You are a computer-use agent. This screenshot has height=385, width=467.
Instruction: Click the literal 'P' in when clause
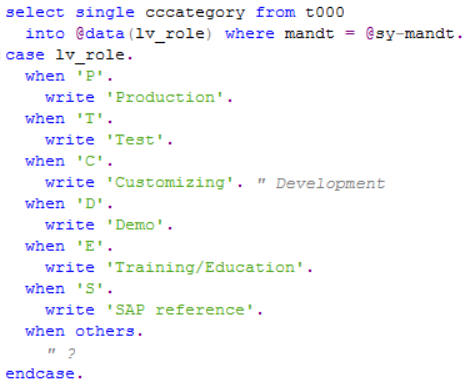pyautogui.click(x=90, y=76)
